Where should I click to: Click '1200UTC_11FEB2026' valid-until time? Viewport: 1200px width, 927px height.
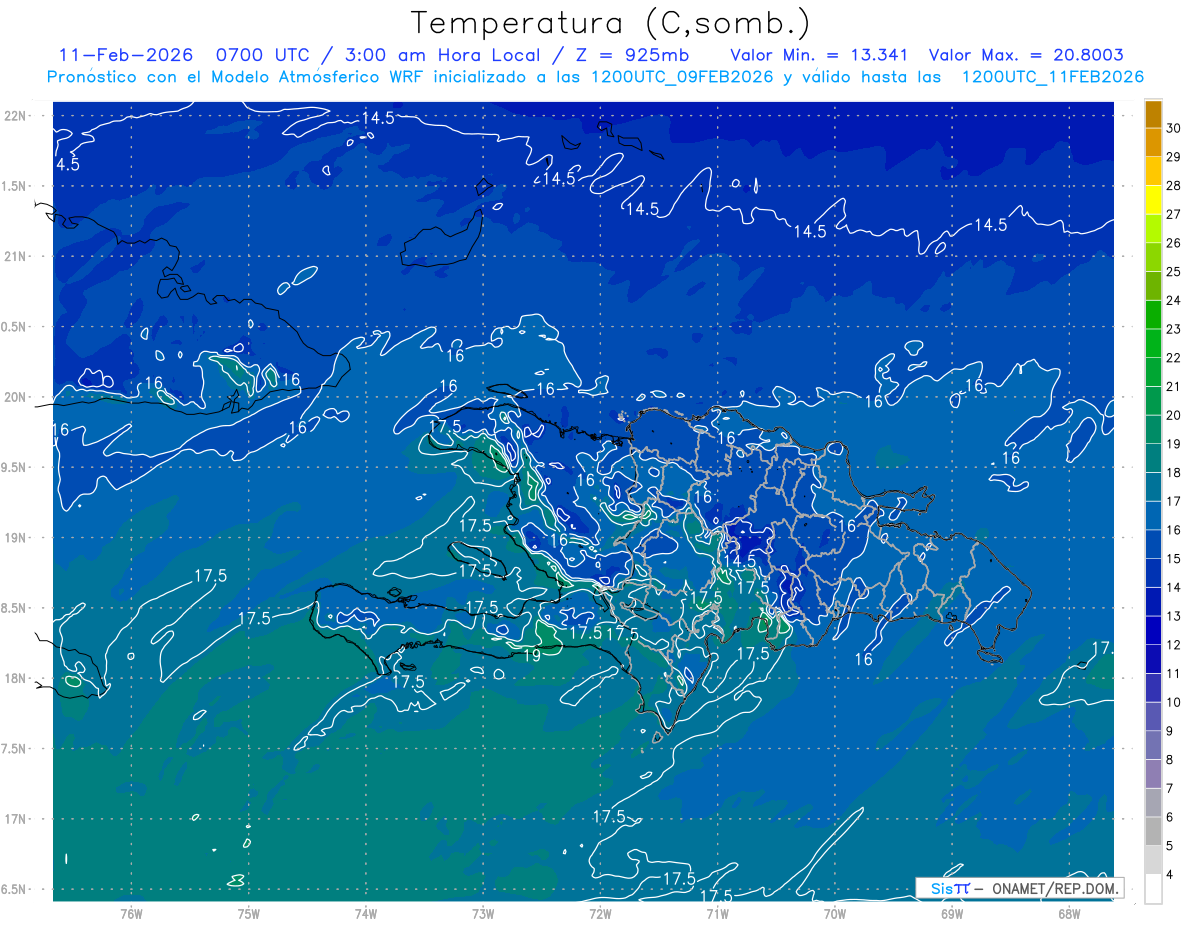[x=1052, y=77]
